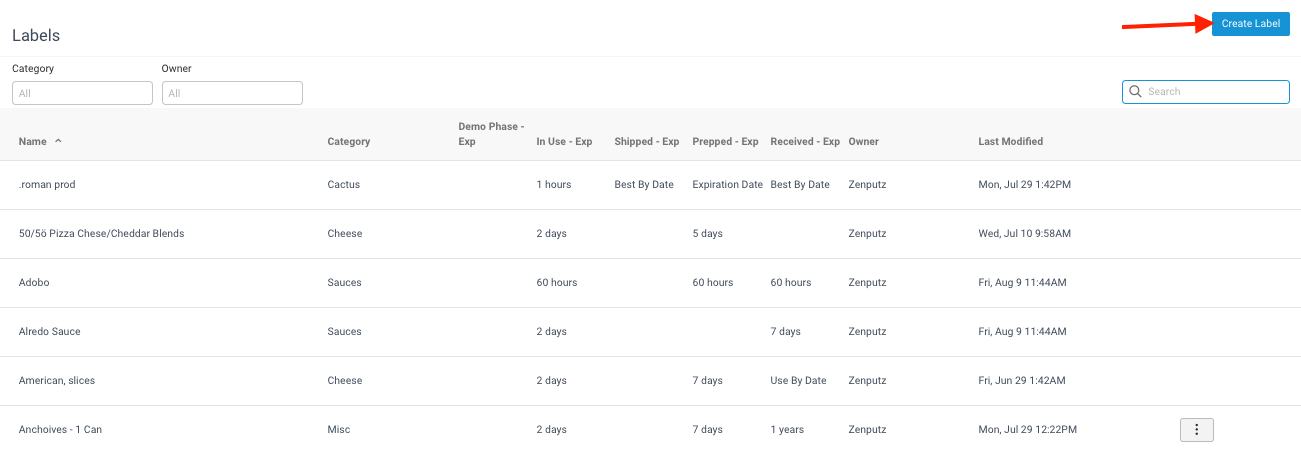Click the Name column sort arrow
Screen dimensions: 1301x454
coord(58,141)
